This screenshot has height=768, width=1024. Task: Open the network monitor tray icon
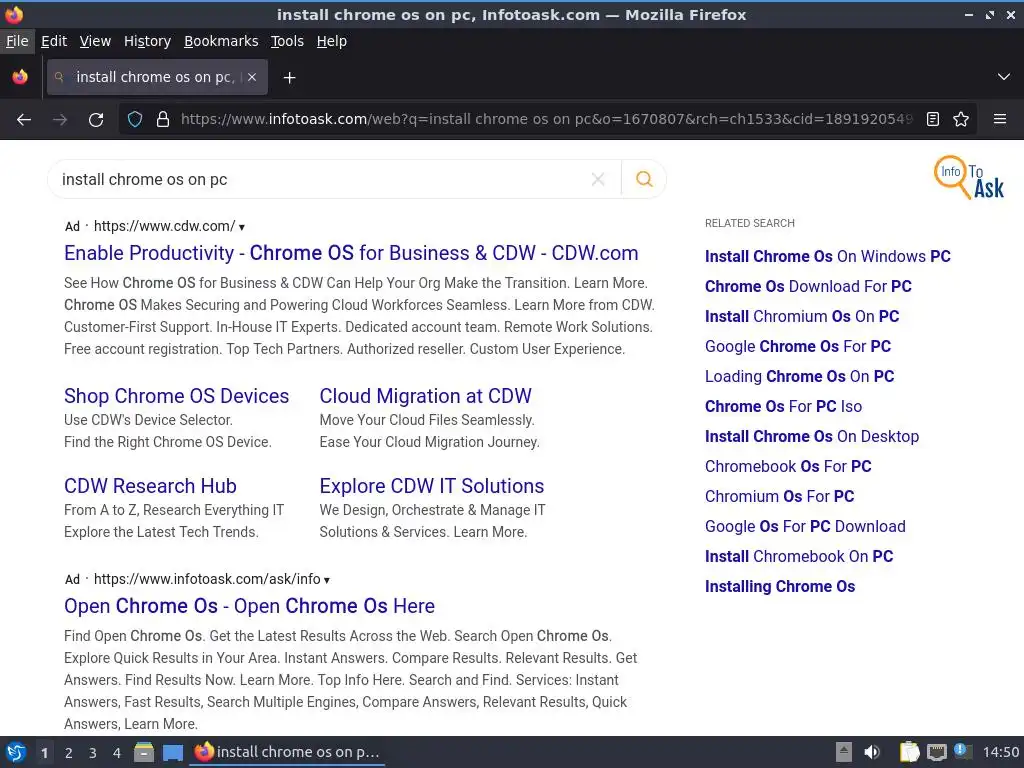[x=936, y=752]
